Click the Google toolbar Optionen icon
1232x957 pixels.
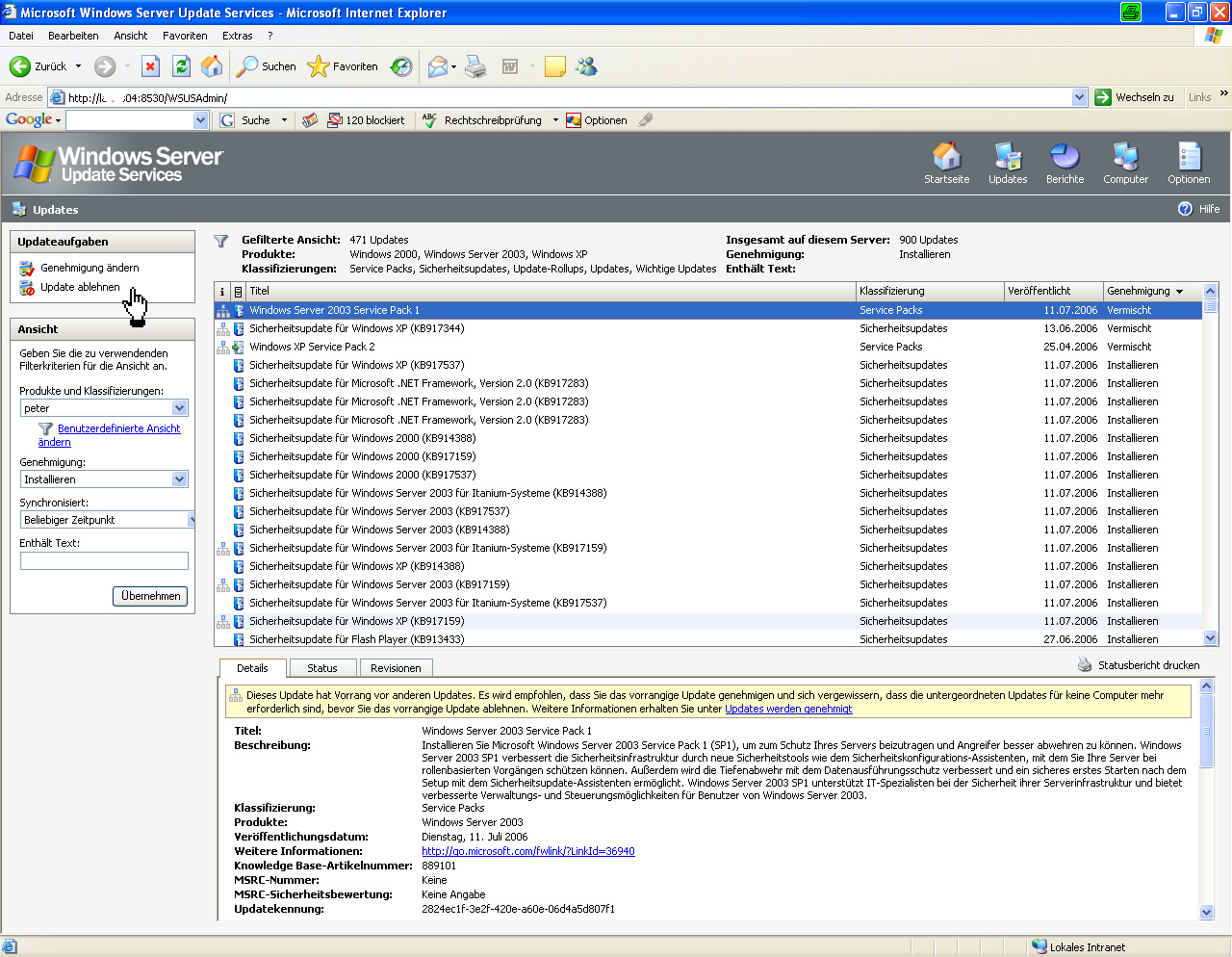tap(574, 120)
